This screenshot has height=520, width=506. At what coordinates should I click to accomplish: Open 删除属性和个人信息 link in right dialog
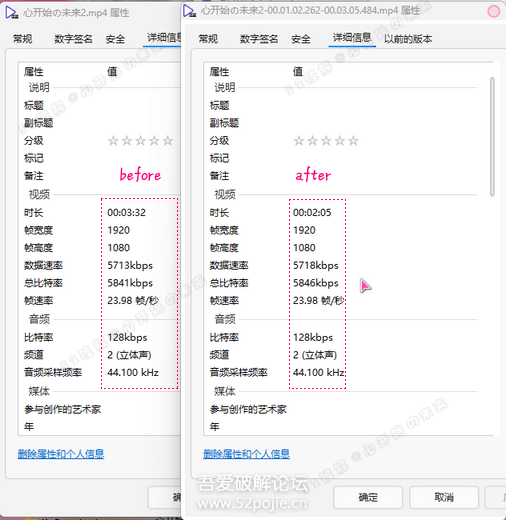[246, 454]
